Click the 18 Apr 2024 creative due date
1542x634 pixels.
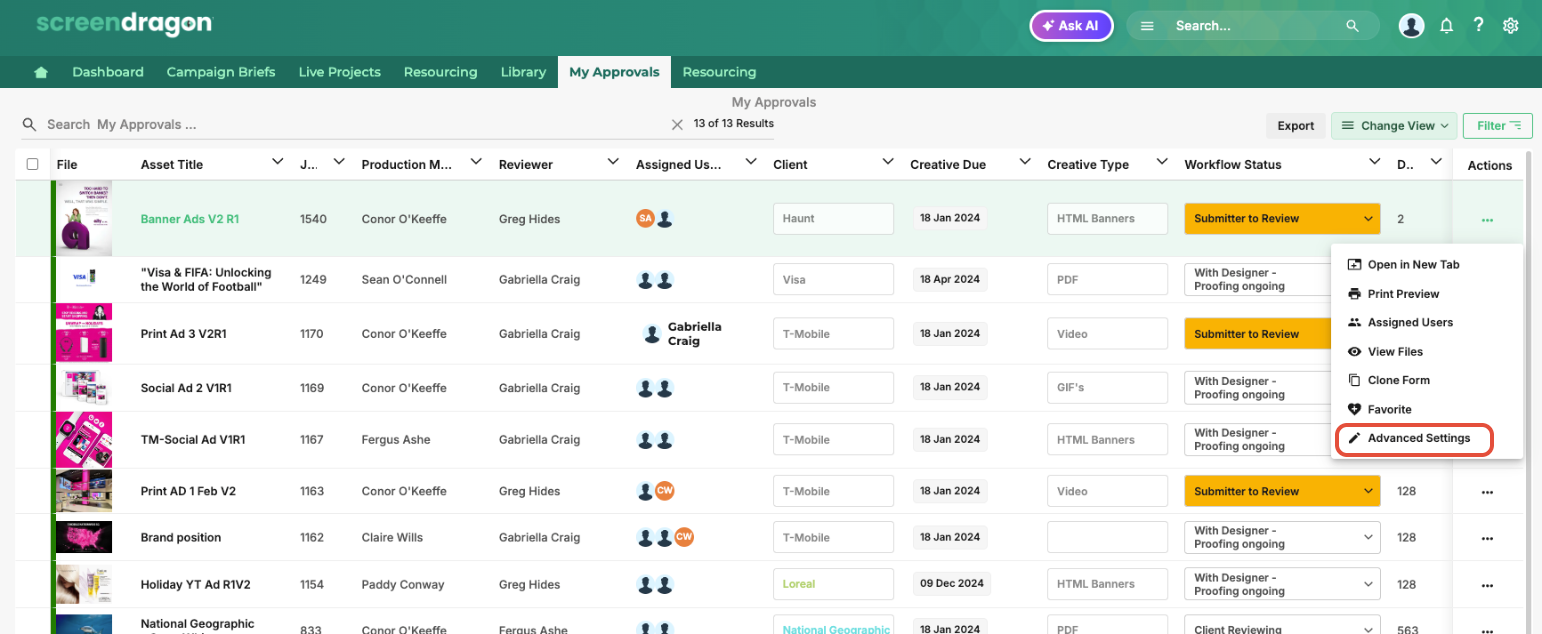point(950,280)
